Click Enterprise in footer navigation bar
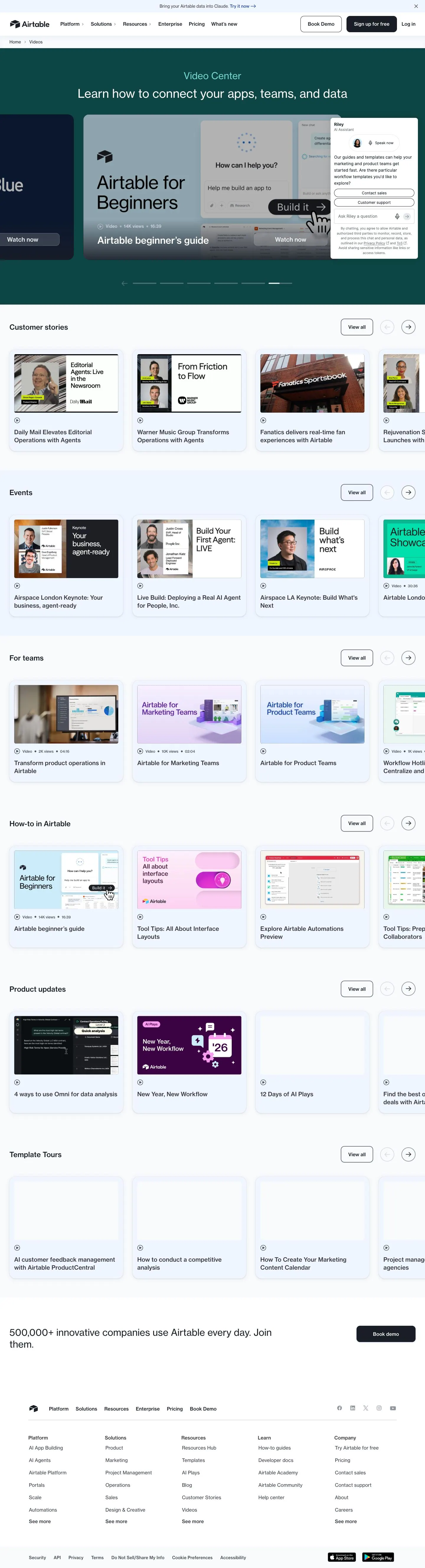Image resolution: width=425 pixels, height=1568 pixels. tap(148, 1408)
